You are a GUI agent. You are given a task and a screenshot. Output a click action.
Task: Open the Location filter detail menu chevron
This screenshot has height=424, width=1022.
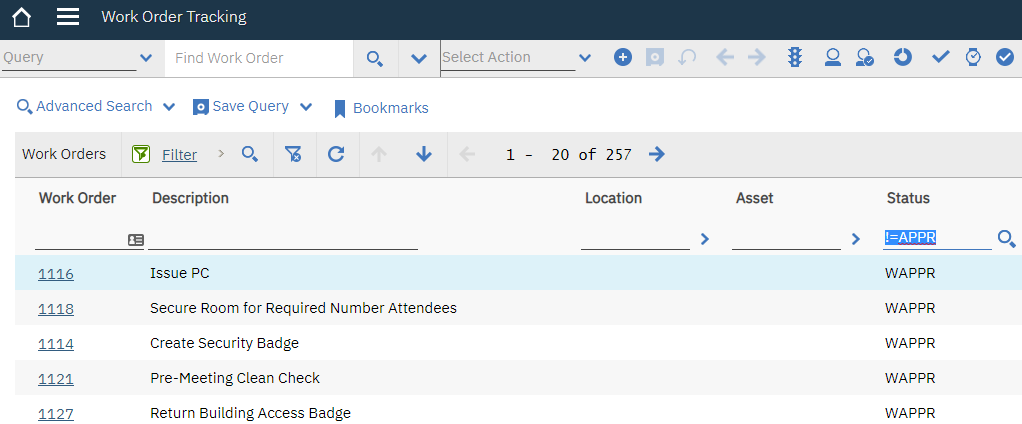(x=705, y=239)
